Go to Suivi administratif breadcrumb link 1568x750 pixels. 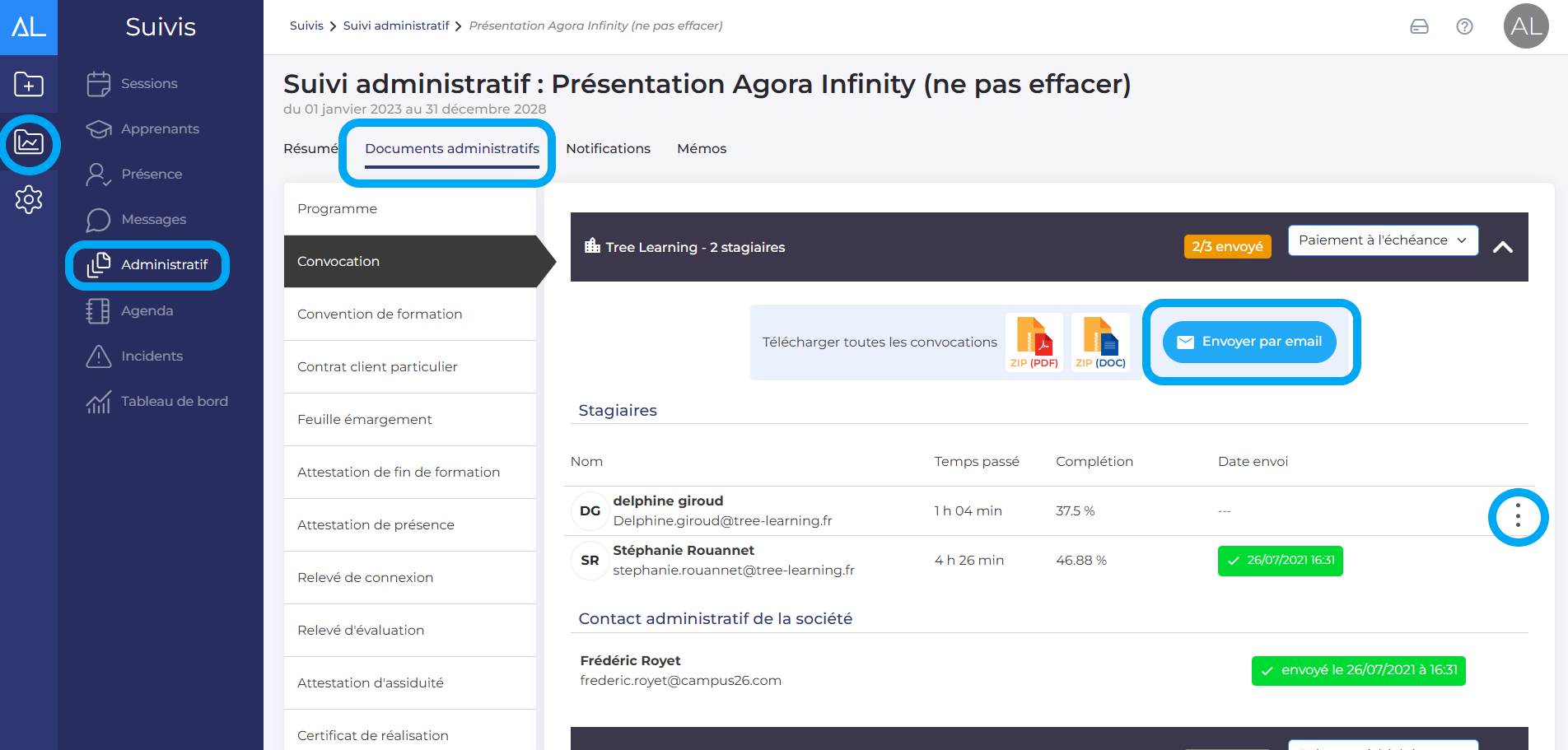point(396,26)
